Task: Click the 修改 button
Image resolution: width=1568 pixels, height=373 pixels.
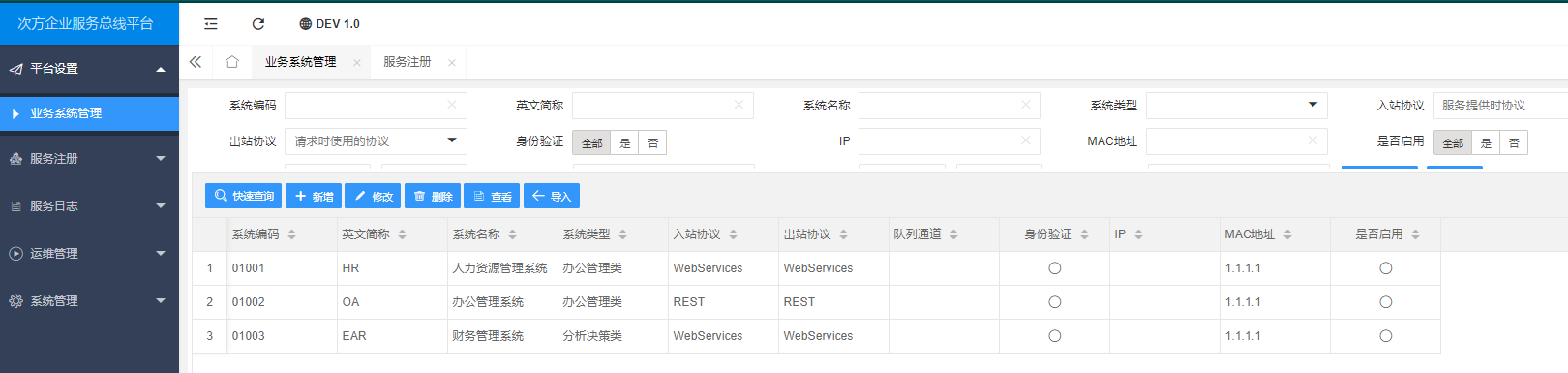Action: (373, 196)
